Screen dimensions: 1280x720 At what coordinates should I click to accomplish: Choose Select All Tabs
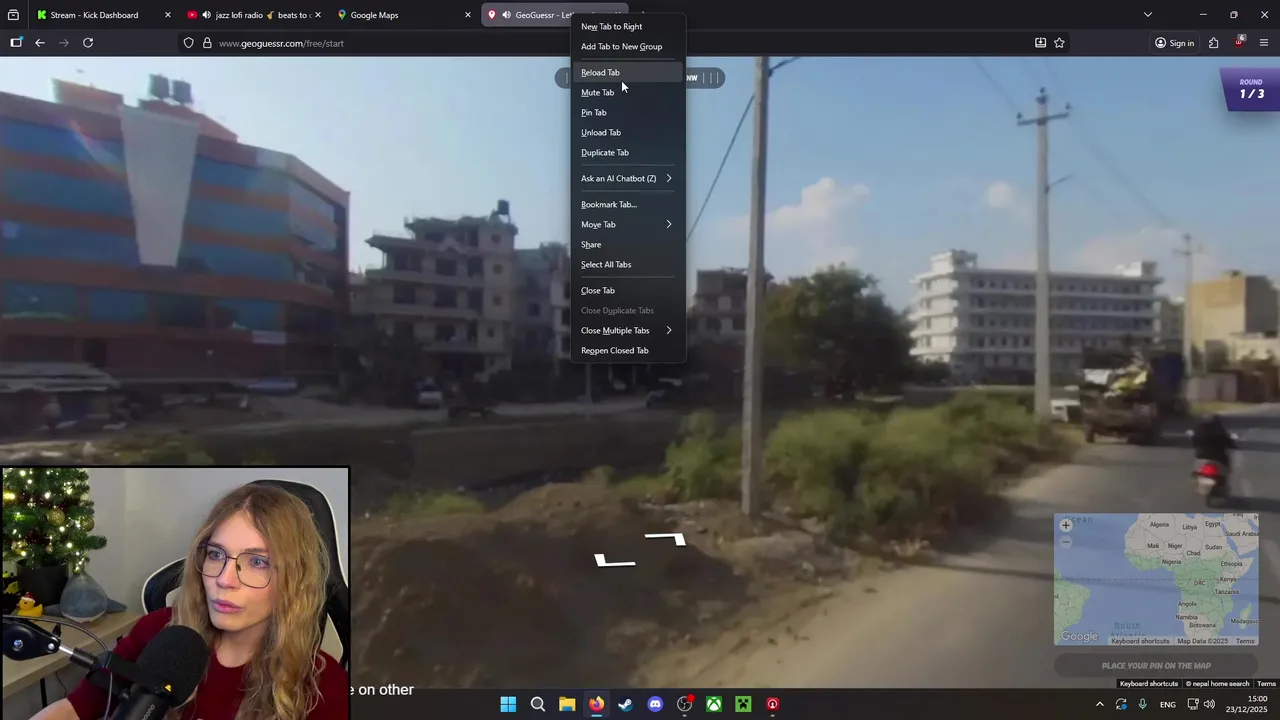click(x=628, y=264)
